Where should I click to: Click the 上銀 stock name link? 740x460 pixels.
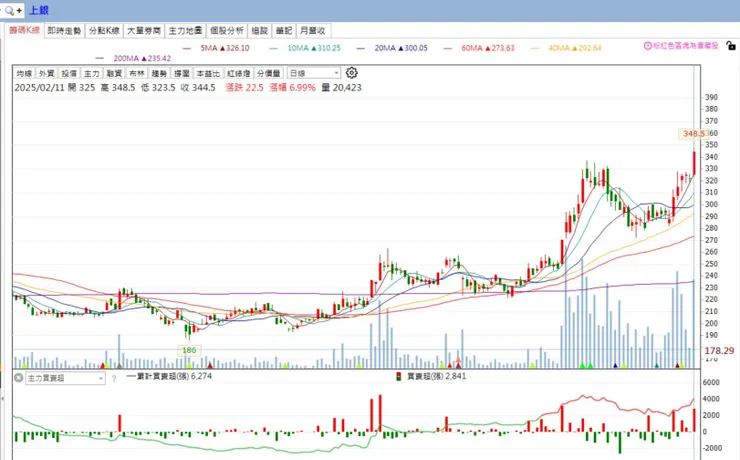39,10
